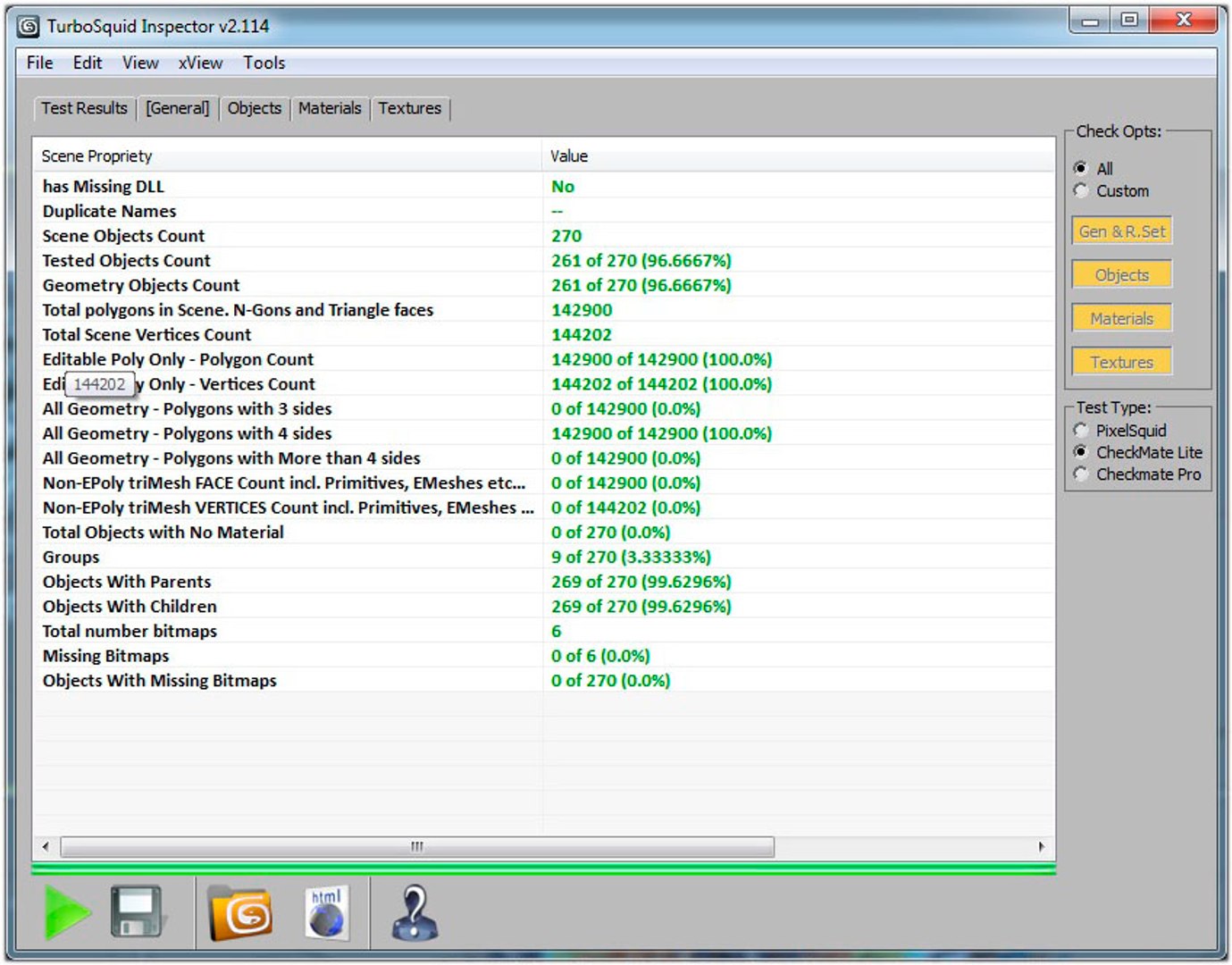
Task: Select the 'Missing Bitmaps' row
Action: click(x=544, y=656)
